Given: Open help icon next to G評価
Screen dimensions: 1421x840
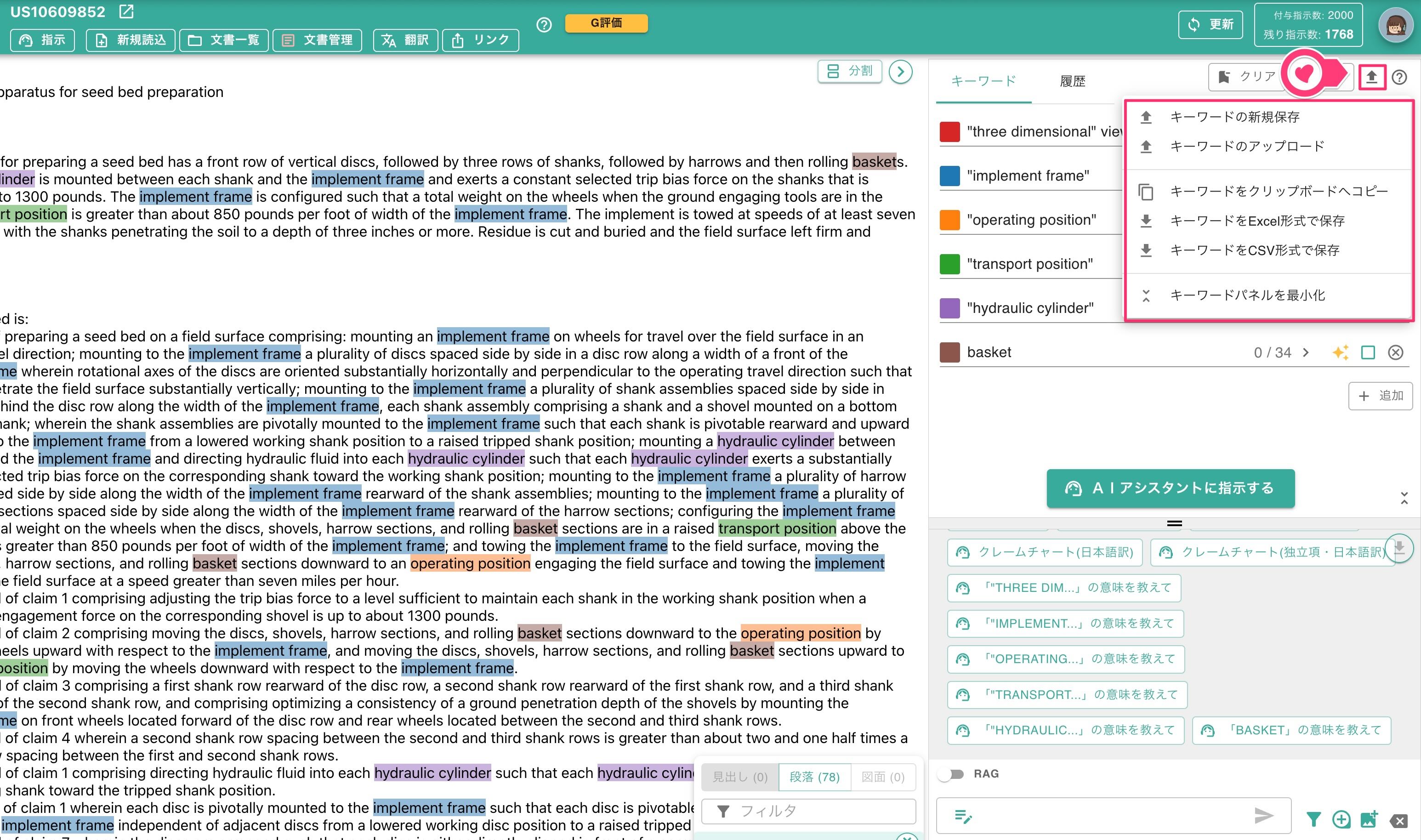Looking at the screenshot, I should coord(544,24).
